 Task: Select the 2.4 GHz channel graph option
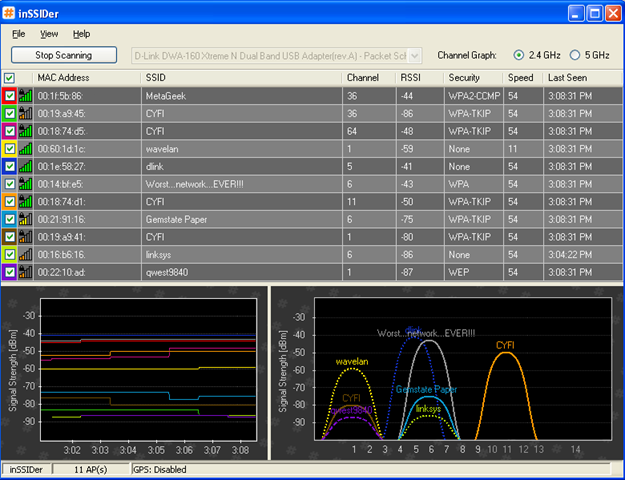[x=518, y=55]
